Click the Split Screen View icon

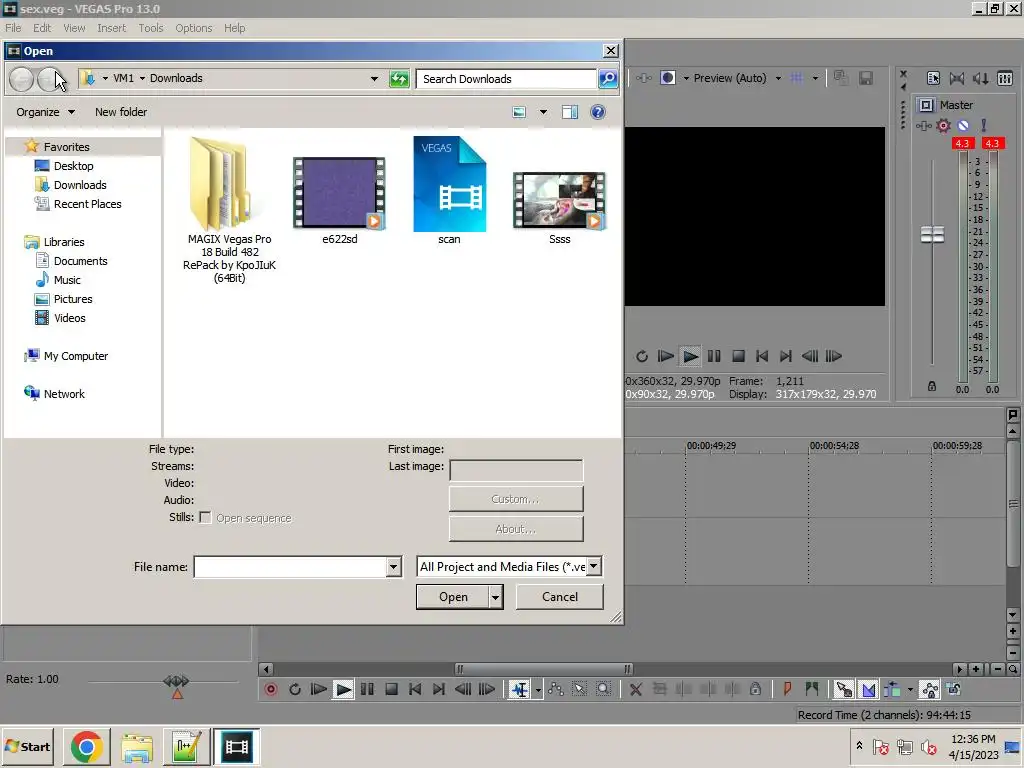click(668, 78)
